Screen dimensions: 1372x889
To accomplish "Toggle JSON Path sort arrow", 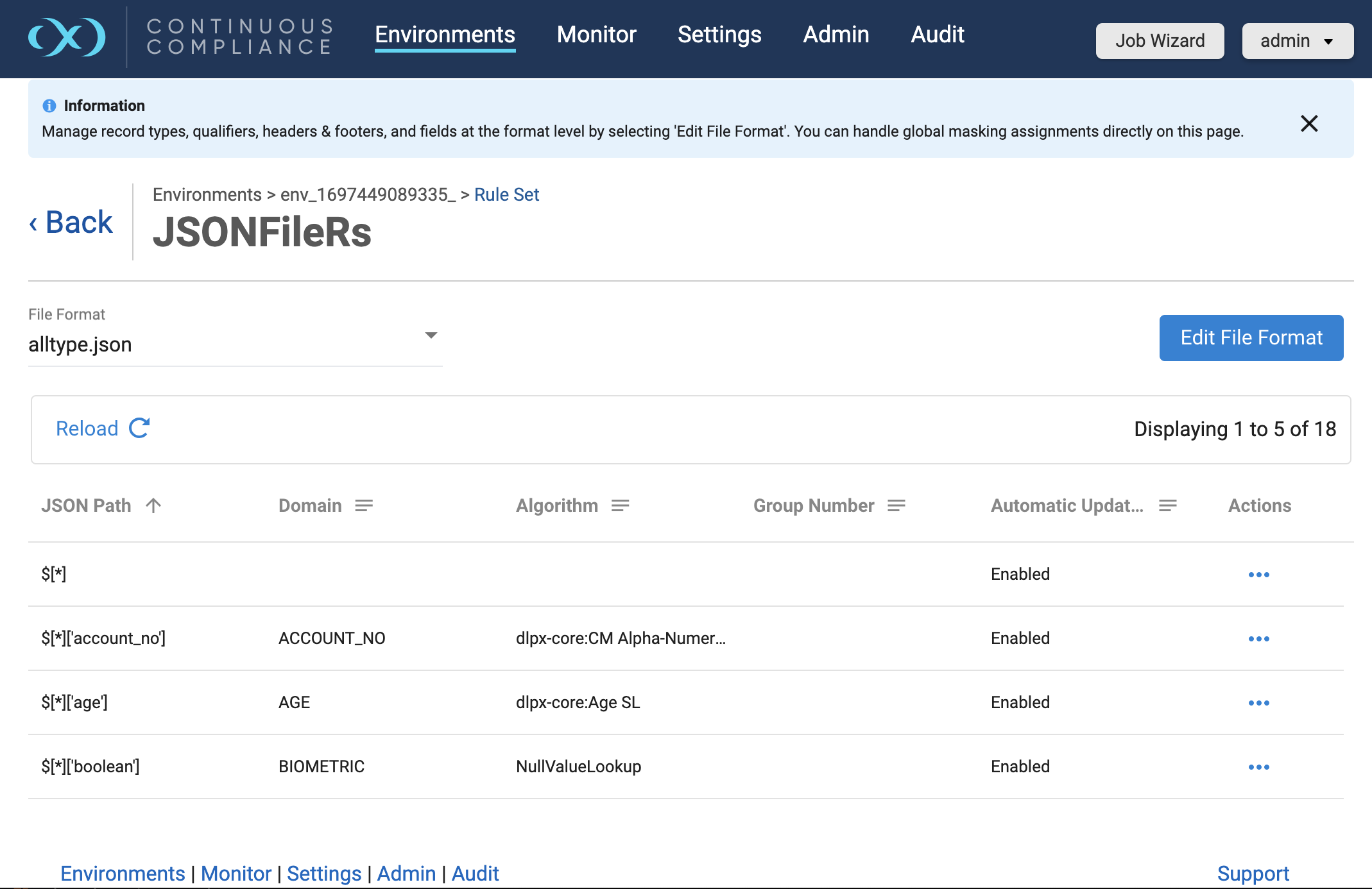I will click(153, 505).
